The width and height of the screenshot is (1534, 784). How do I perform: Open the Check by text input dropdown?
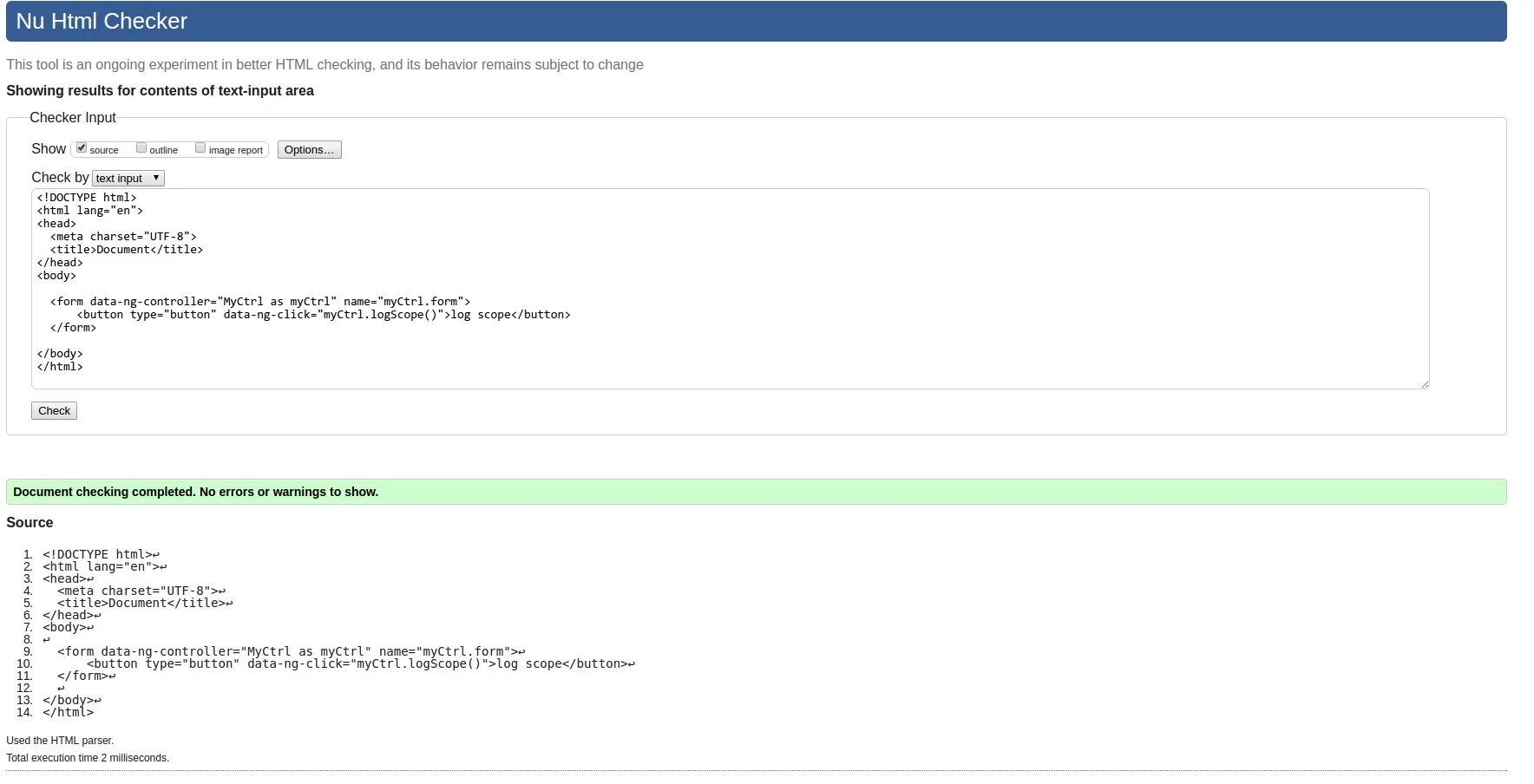128,178
